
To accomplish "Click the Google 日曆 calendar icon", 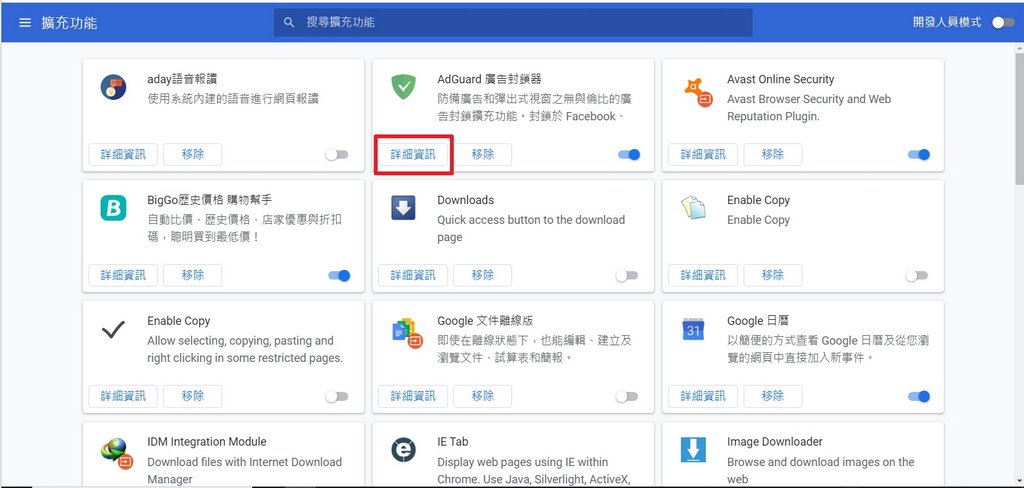I will pyautogui.click(x=693, y=329).
